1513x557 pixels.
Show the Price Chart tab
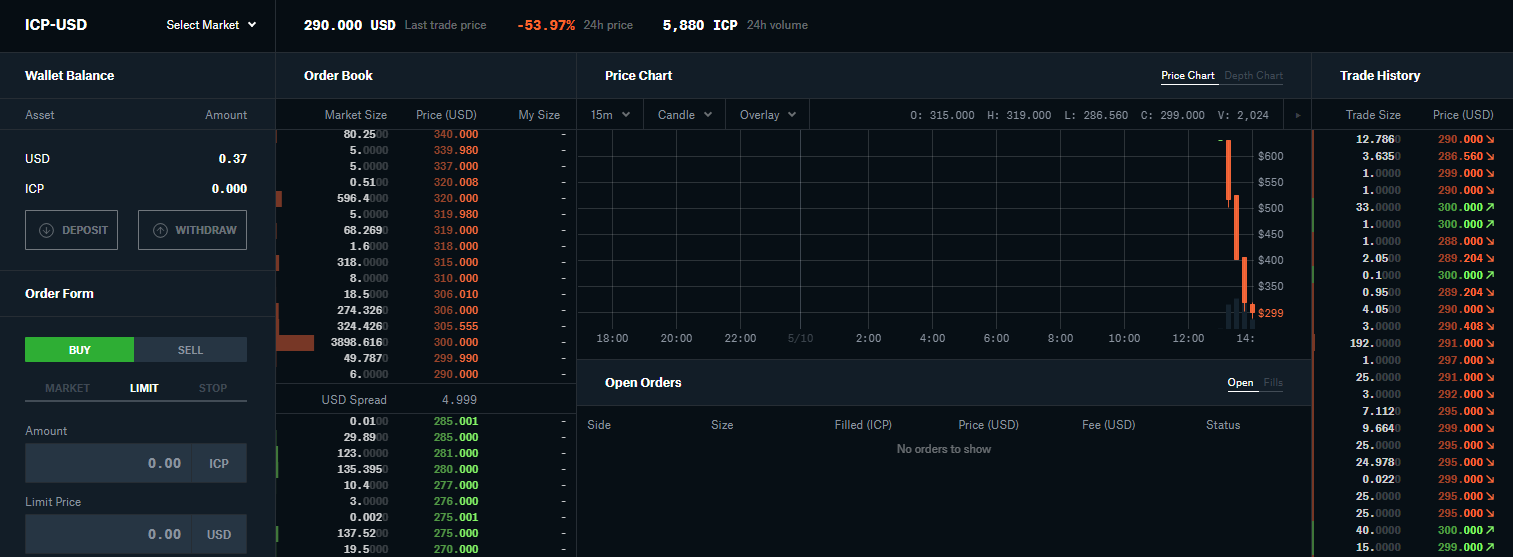[x=1188, y=76]
